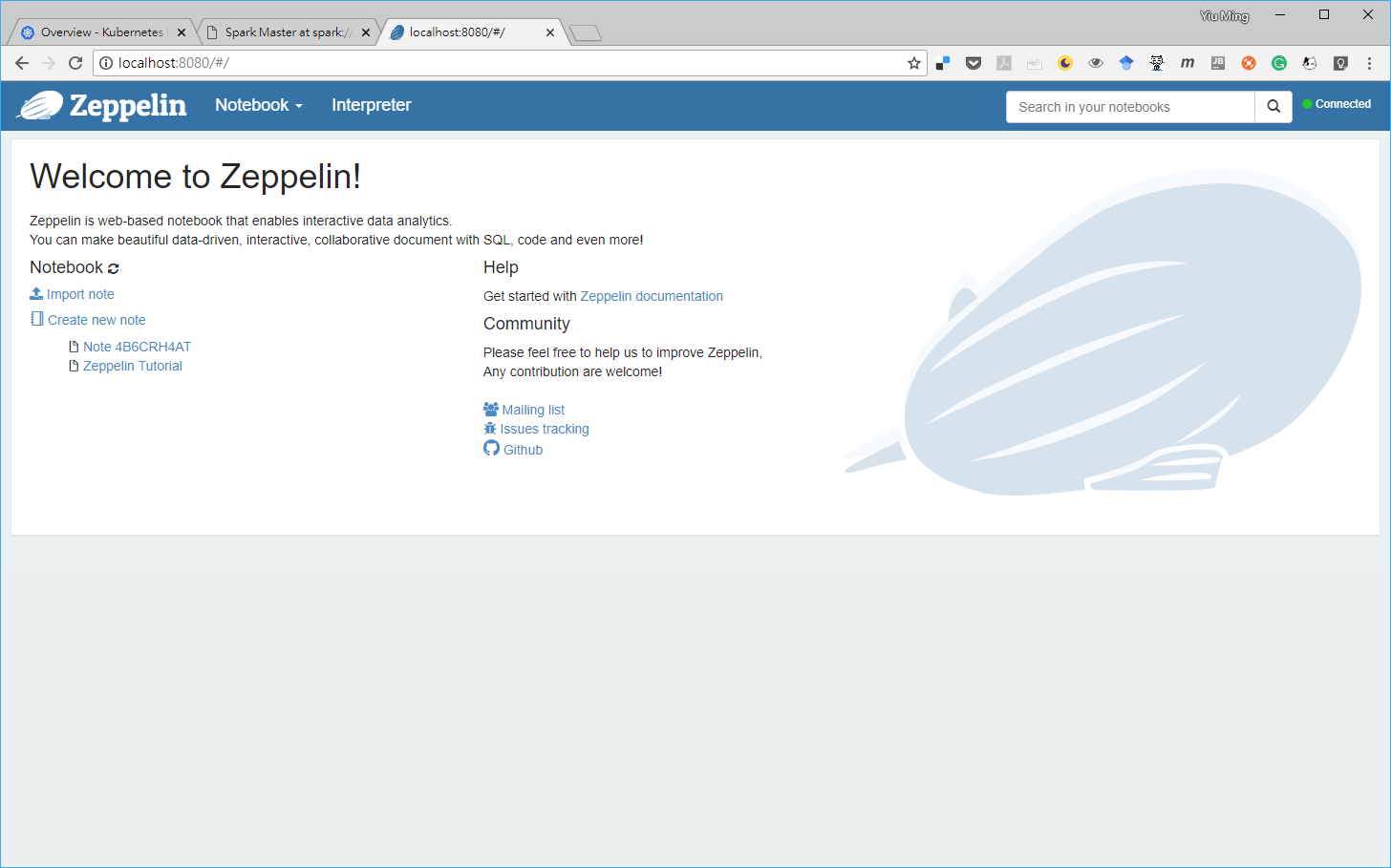
Task: Open the Notebook dropdown menu
Action: click(259, 105)
